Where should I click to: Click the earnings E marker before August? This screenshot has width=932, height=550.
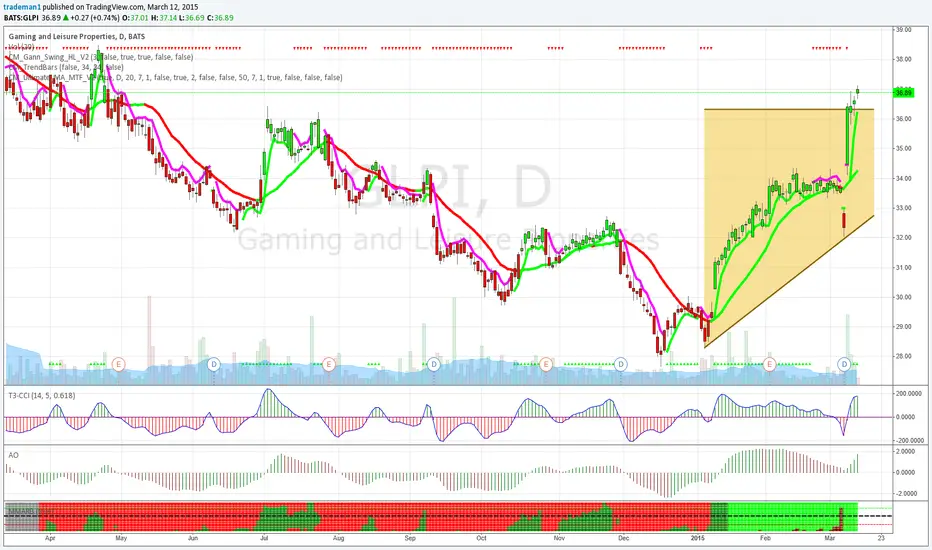(x=329, y=364)
